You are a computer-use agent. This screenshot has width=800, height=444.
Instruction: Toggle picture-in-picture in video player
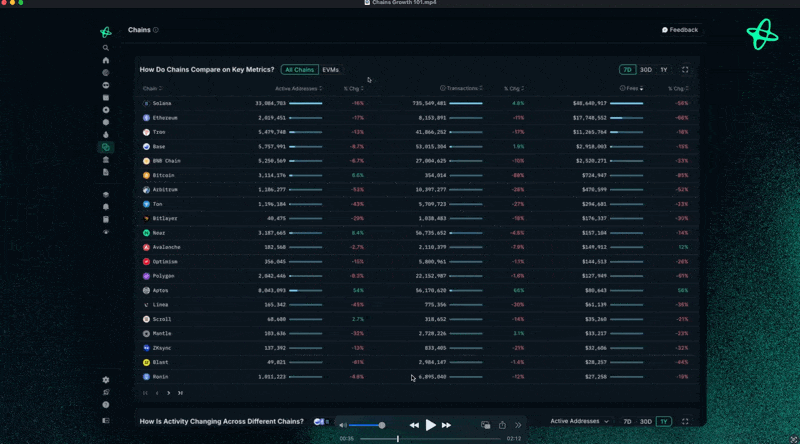pyautogui.click(x=486, y=425)
